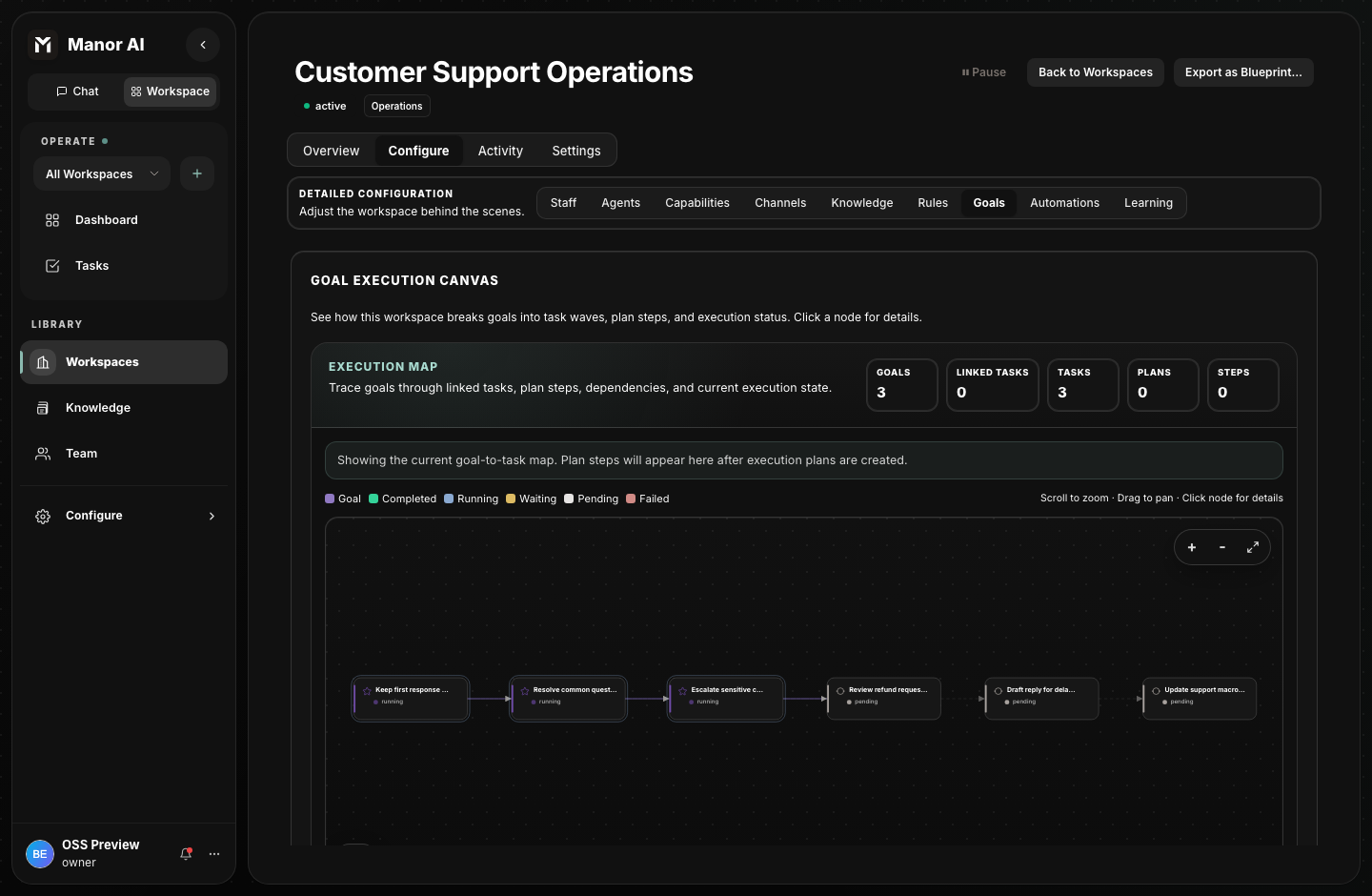Viewport: 1372px width, 896px height.
Task: Click Back to Workspaces
Action: (1096, 72)
